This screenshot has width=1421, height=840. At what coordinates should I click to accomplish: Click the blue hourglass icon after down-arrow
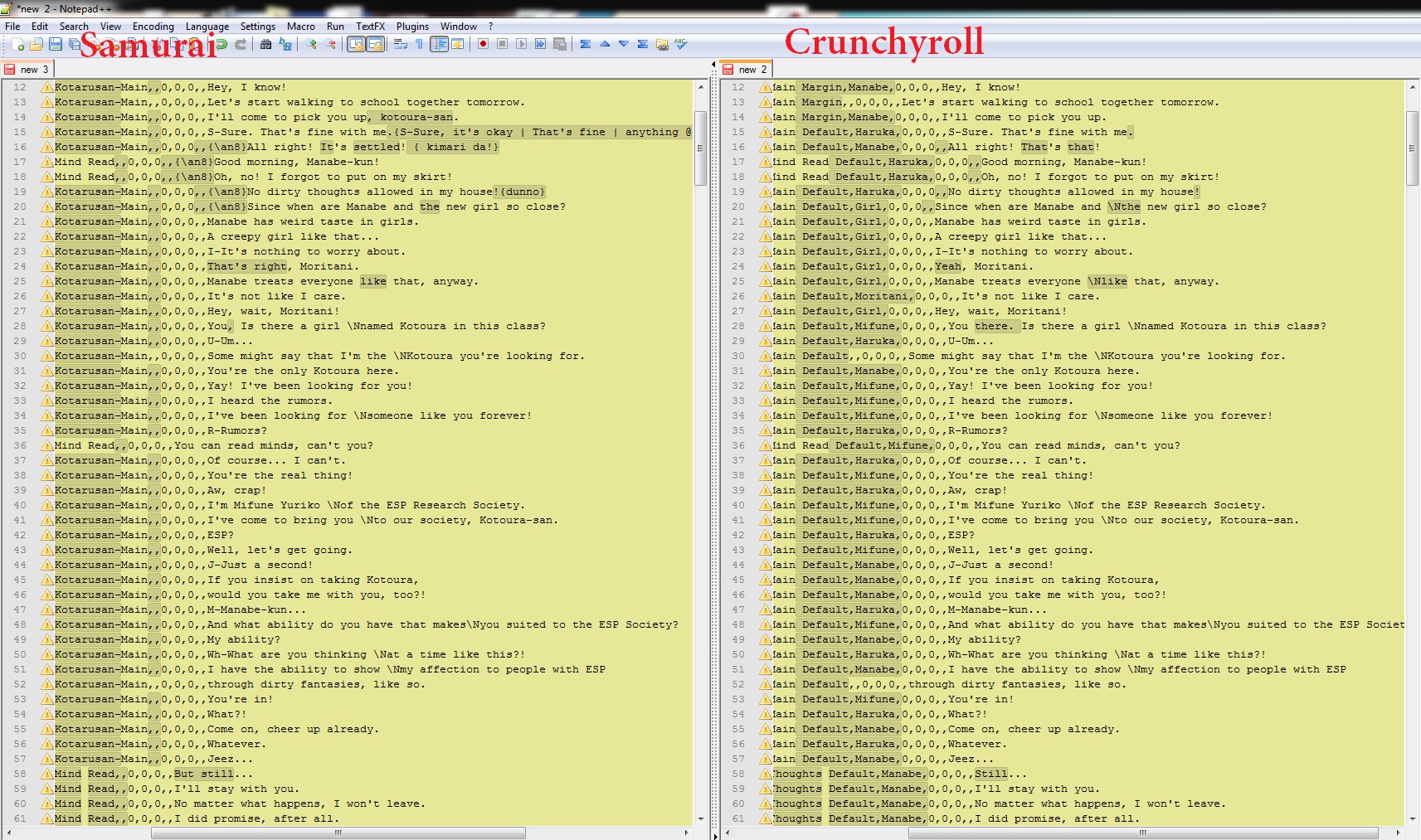(642, 44)
